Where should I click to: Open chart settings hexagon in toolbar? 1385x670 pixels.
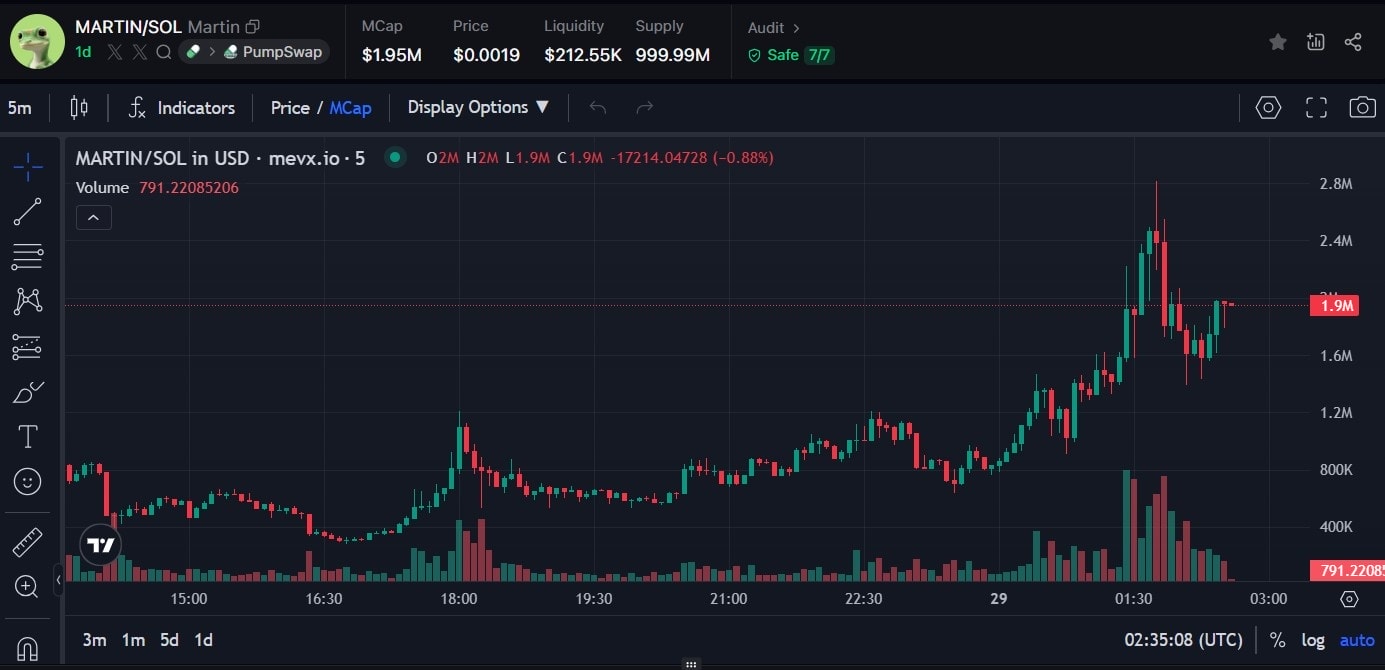tap(1268, 108)
